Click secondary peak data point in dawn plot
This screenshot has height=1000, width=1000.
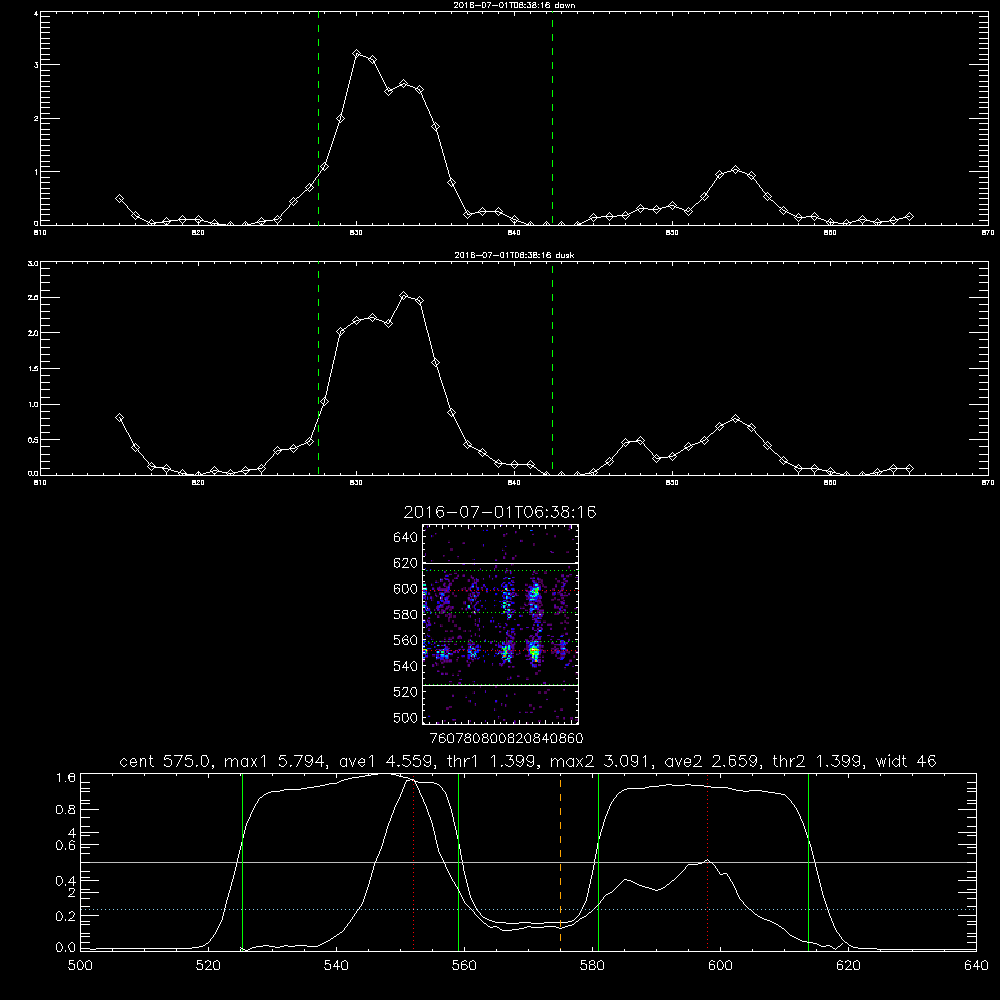tap(735, 170)
